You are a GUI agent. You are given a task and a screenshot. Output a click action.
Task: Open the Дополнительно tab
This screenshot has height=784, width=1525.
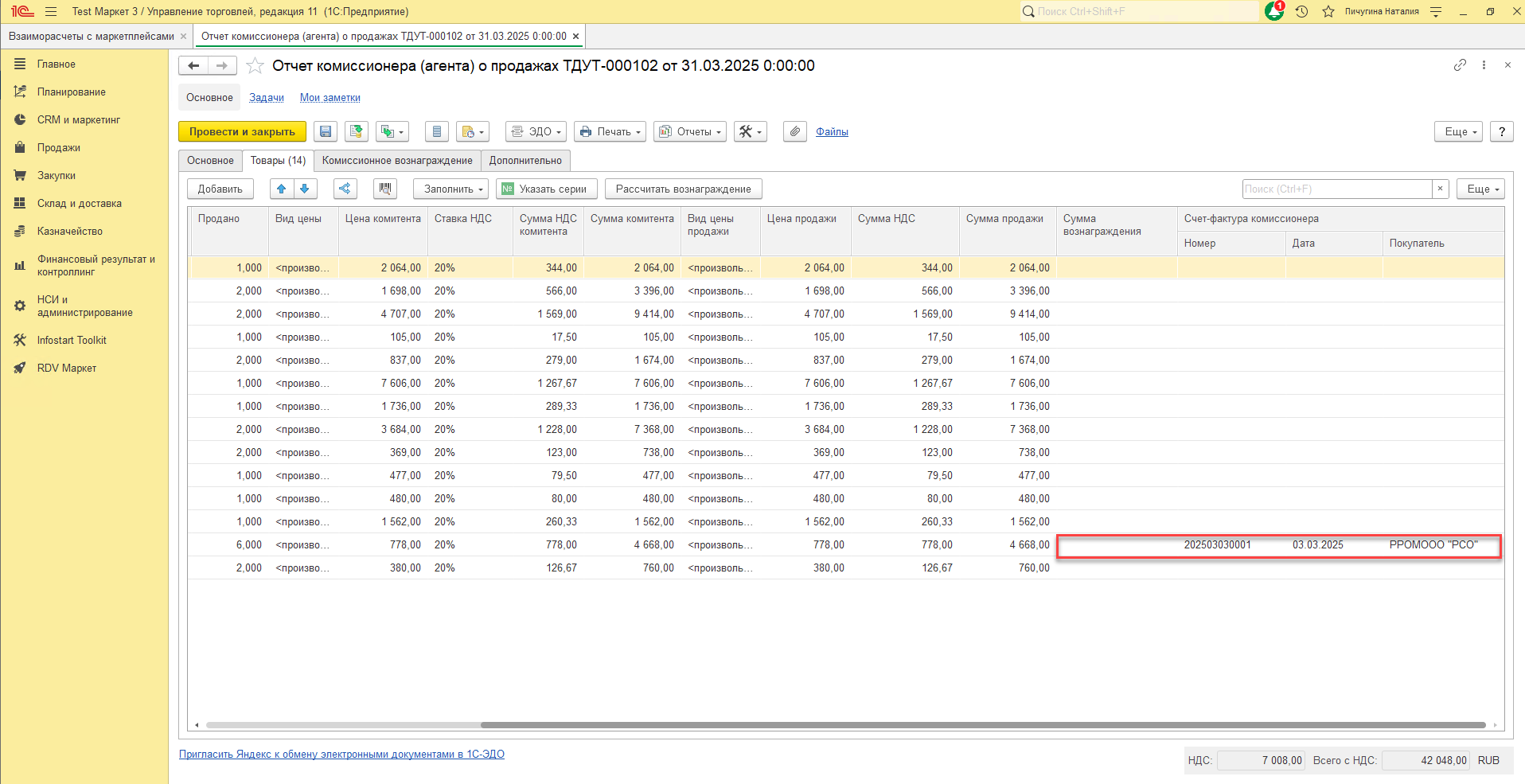tap(525, 161)
